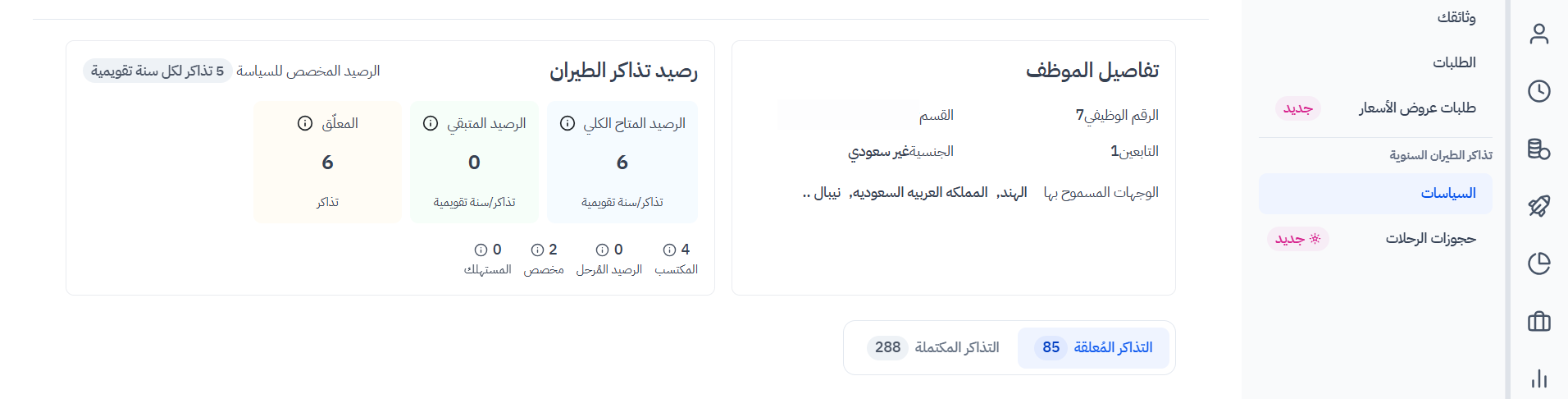Select the rocket icon in sidebar
Screen dimensions: 1568x399
[x=1538, y=206]
